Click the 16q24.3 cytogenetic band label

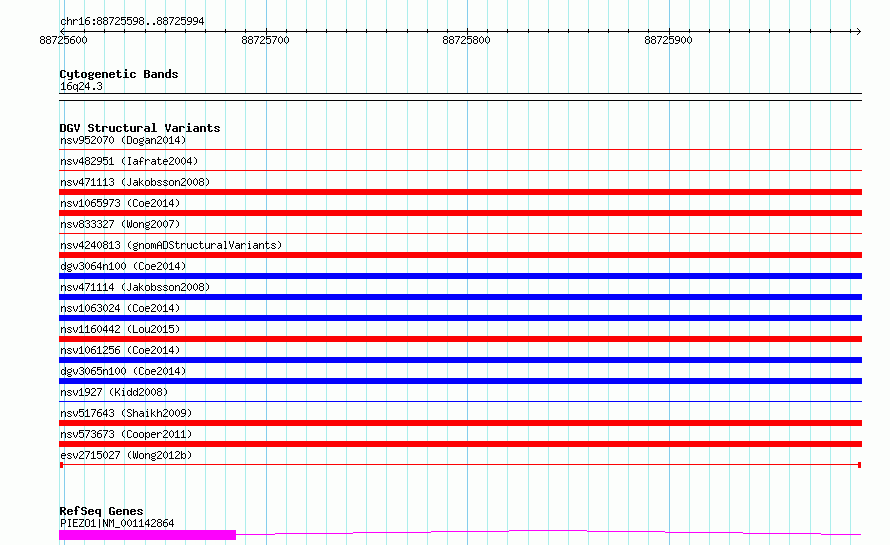pyautogui.click(x=81, y=86)
